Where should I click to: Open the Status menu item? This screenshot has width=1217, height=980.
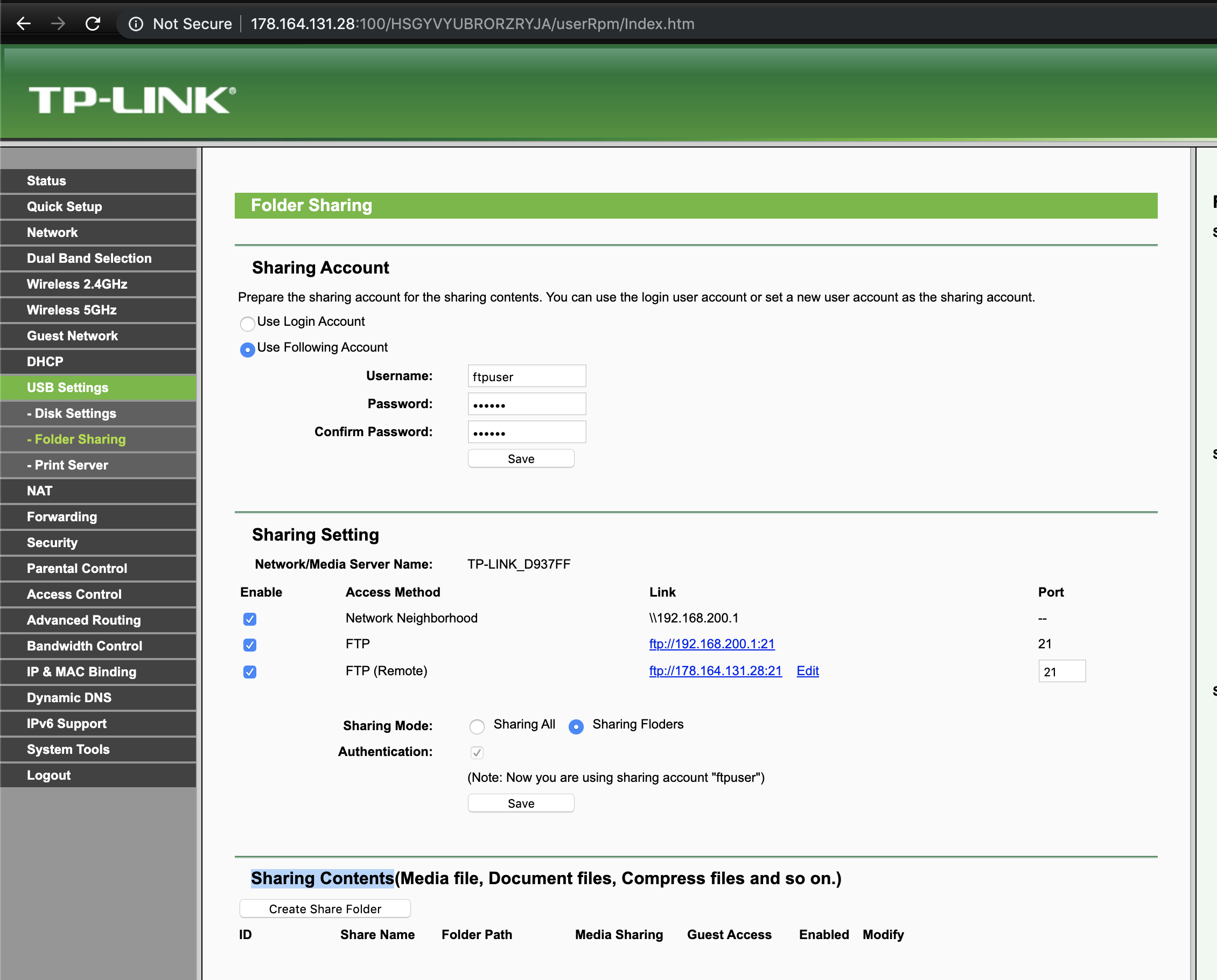click(98, 180)
